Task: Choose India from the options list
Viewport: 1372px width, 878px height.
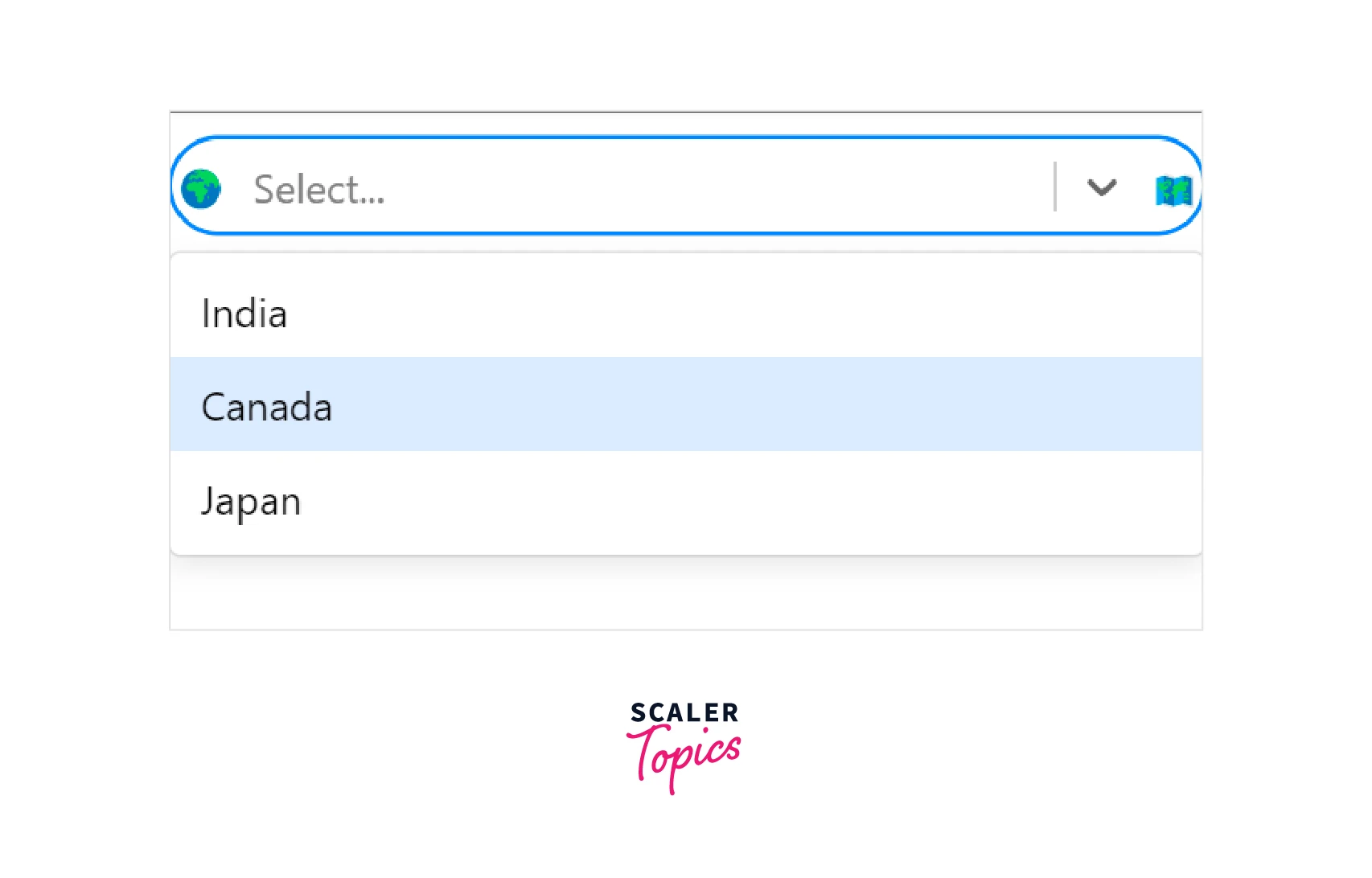Action: coord(685,312)
